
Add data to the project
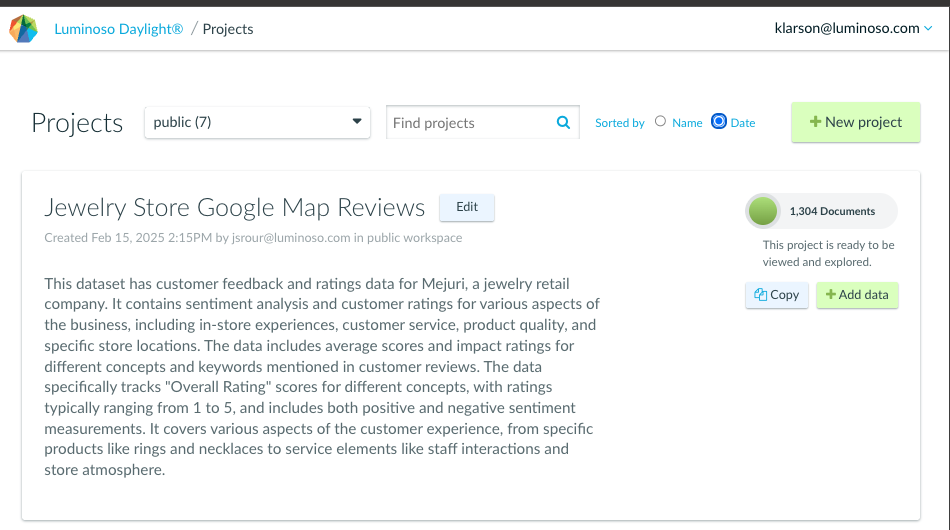pyautogui.click(x=857, y=295)
